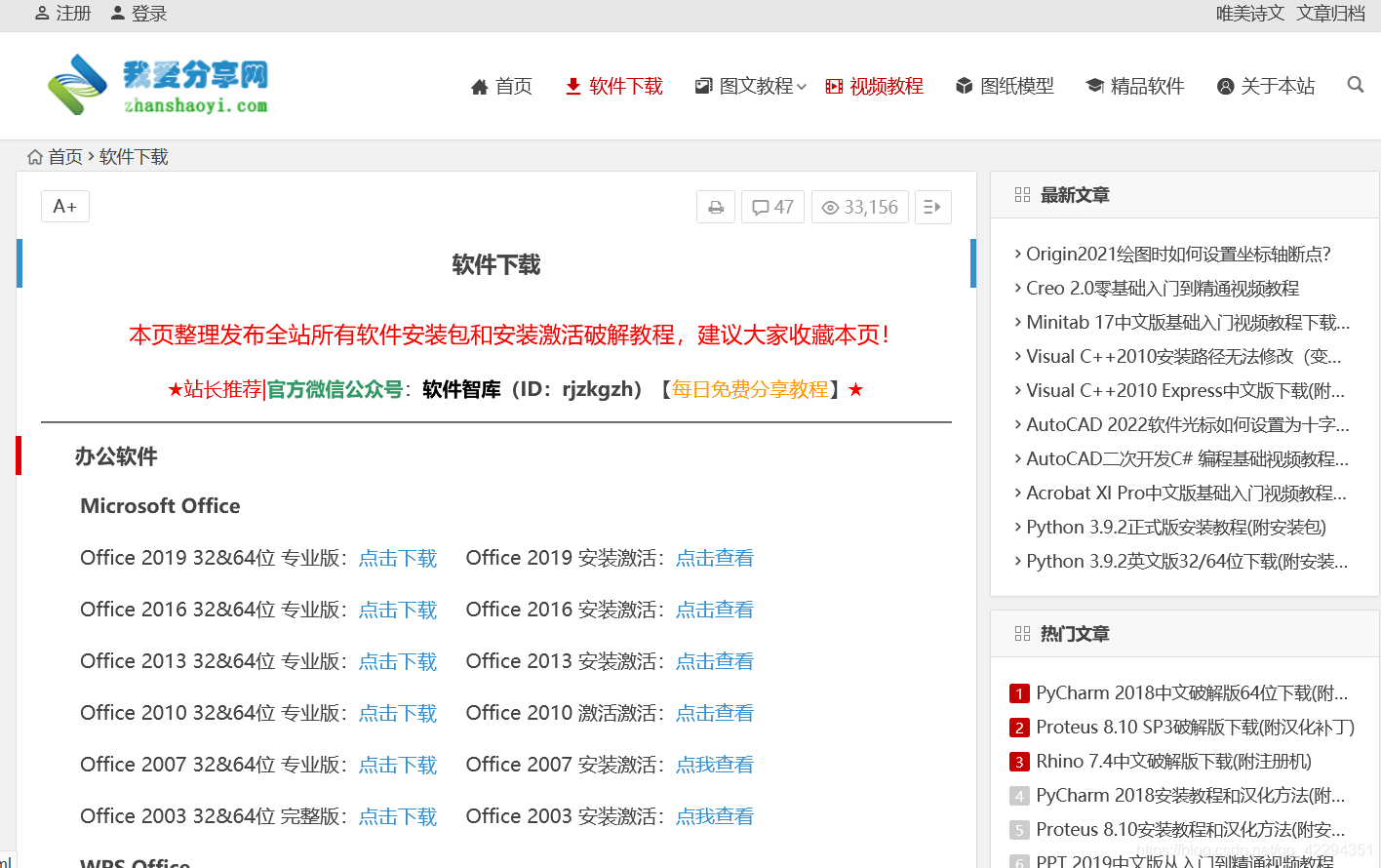Image resolution: width=1381 pixels, height=868 pixels.
Task: Open hot article Proteus 8.10 SP3破解版下载
Action: 1196,727
